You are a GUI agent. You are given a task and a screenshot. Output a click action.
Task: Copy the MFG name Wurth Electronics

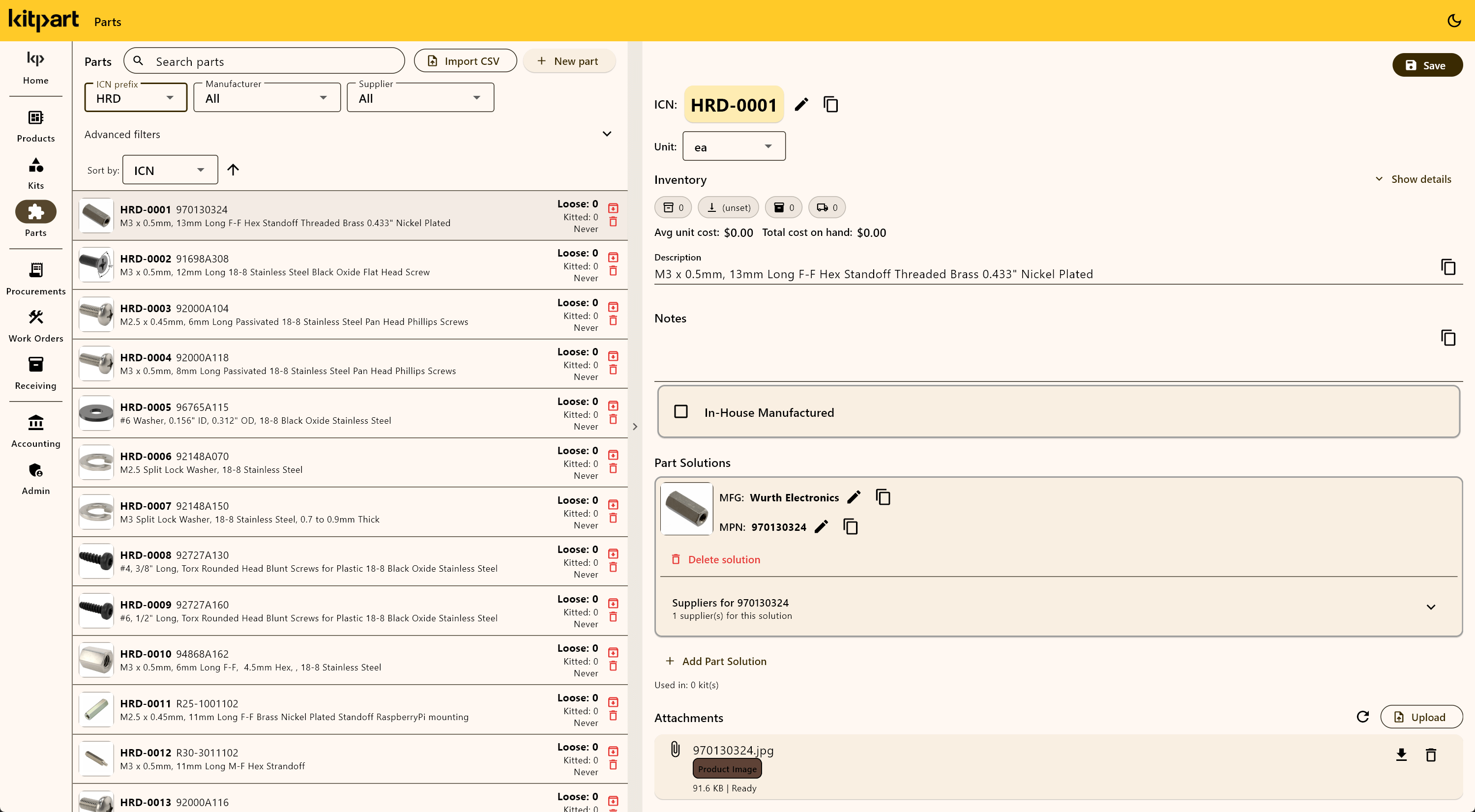click(883, 497)
